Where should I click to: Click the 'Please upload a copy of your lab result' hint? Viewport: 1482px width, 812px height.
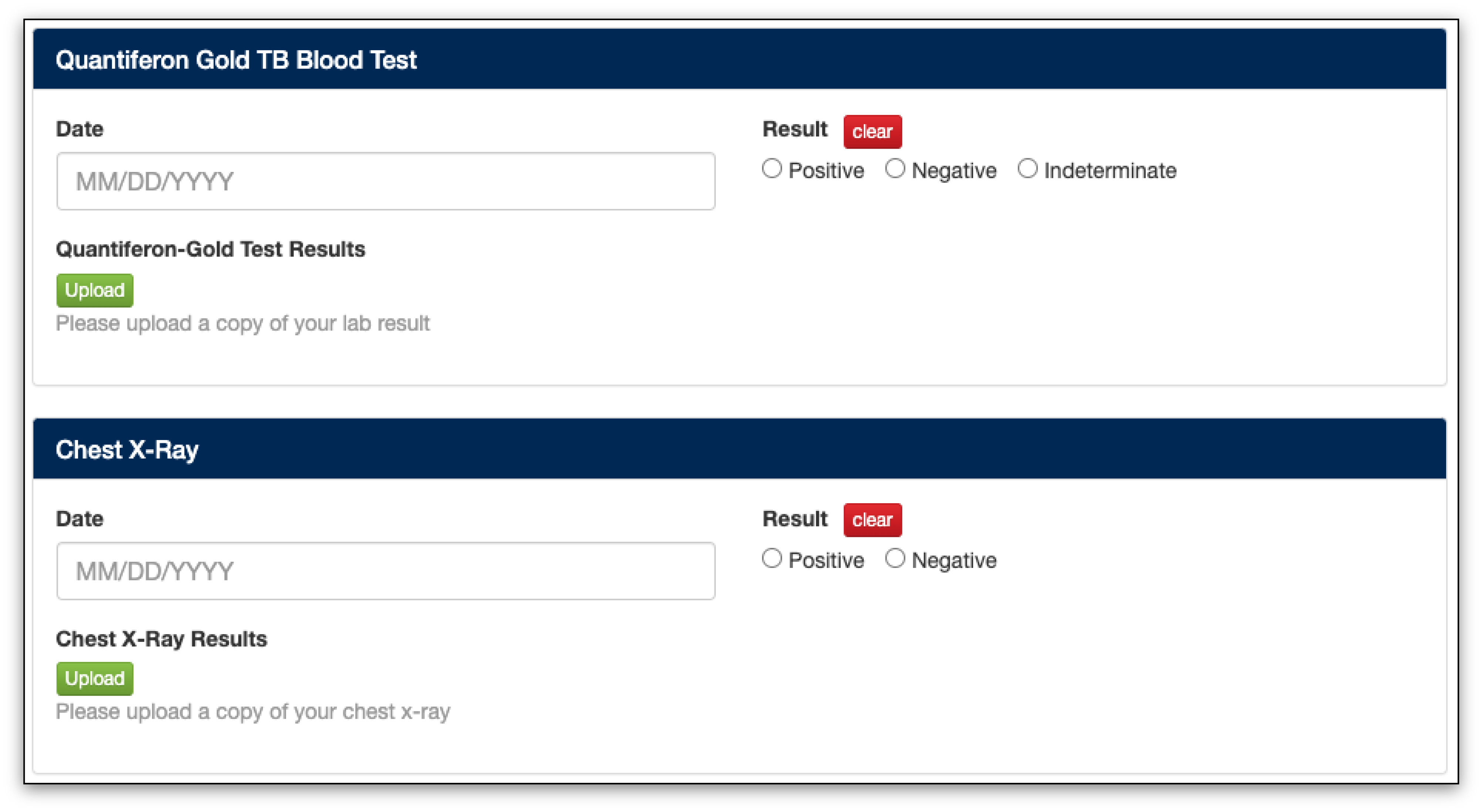point(242,324)
